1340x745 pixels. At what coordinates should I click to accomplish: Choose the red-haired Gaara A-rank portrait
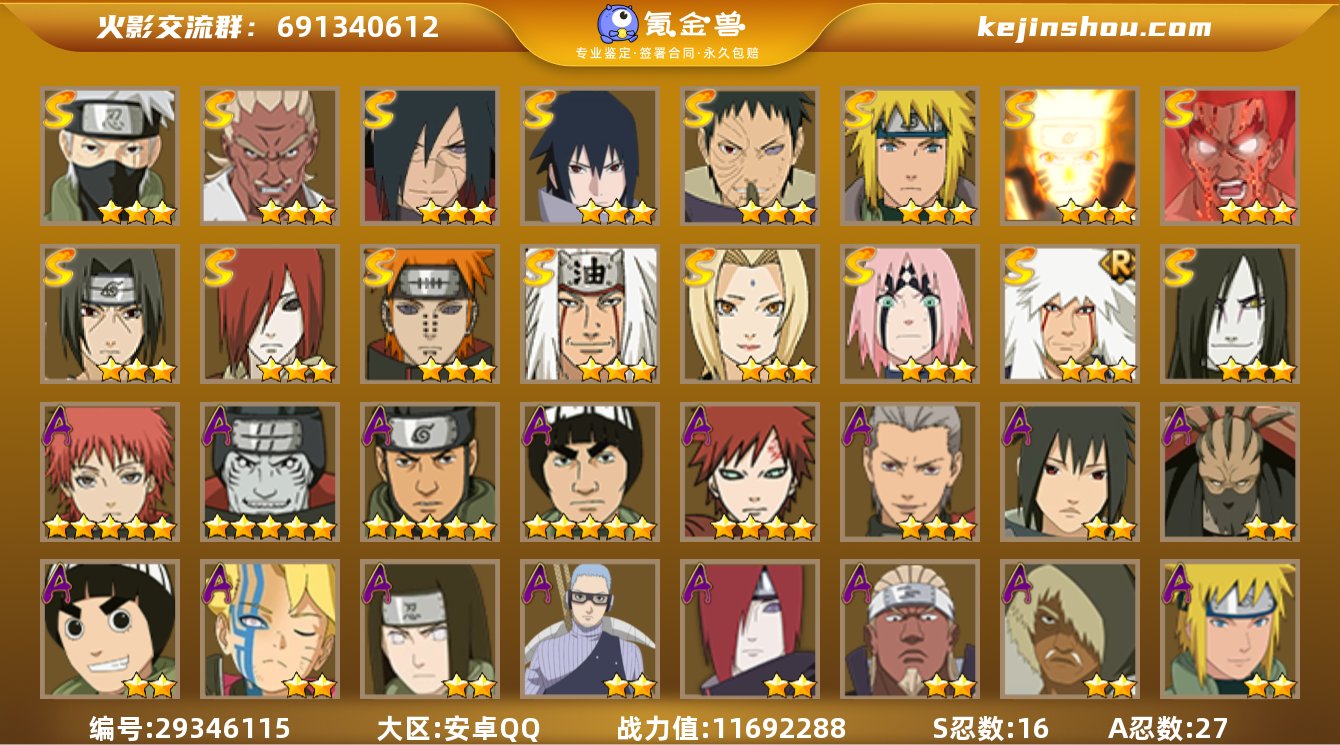(x=749, y=471)
